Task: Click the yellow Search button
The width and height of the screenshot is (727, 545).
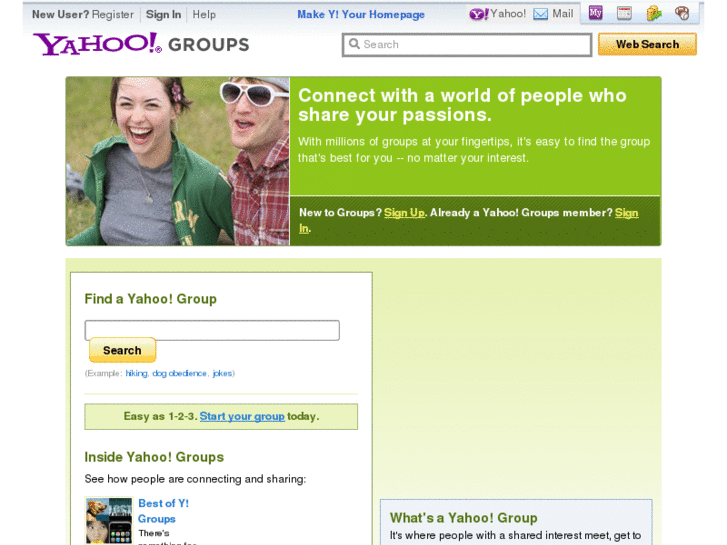Action: [122, 350]
